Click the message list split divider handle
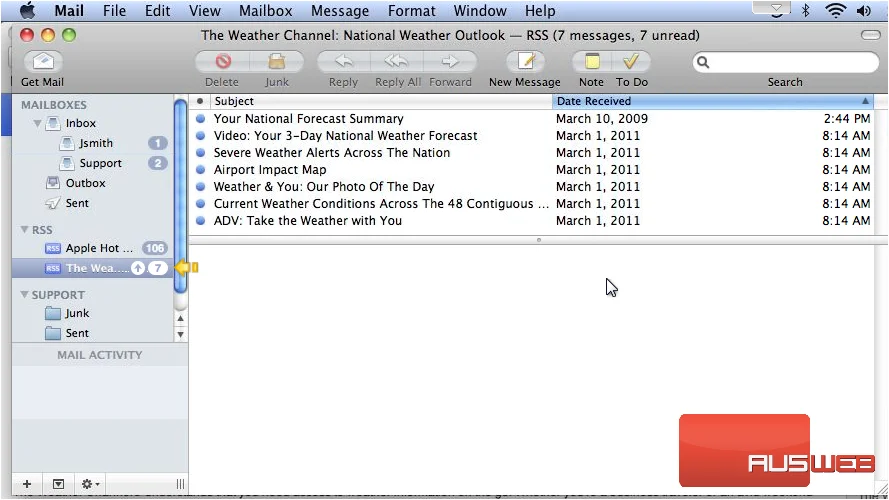889x500 pixels. tap(539, 240)
